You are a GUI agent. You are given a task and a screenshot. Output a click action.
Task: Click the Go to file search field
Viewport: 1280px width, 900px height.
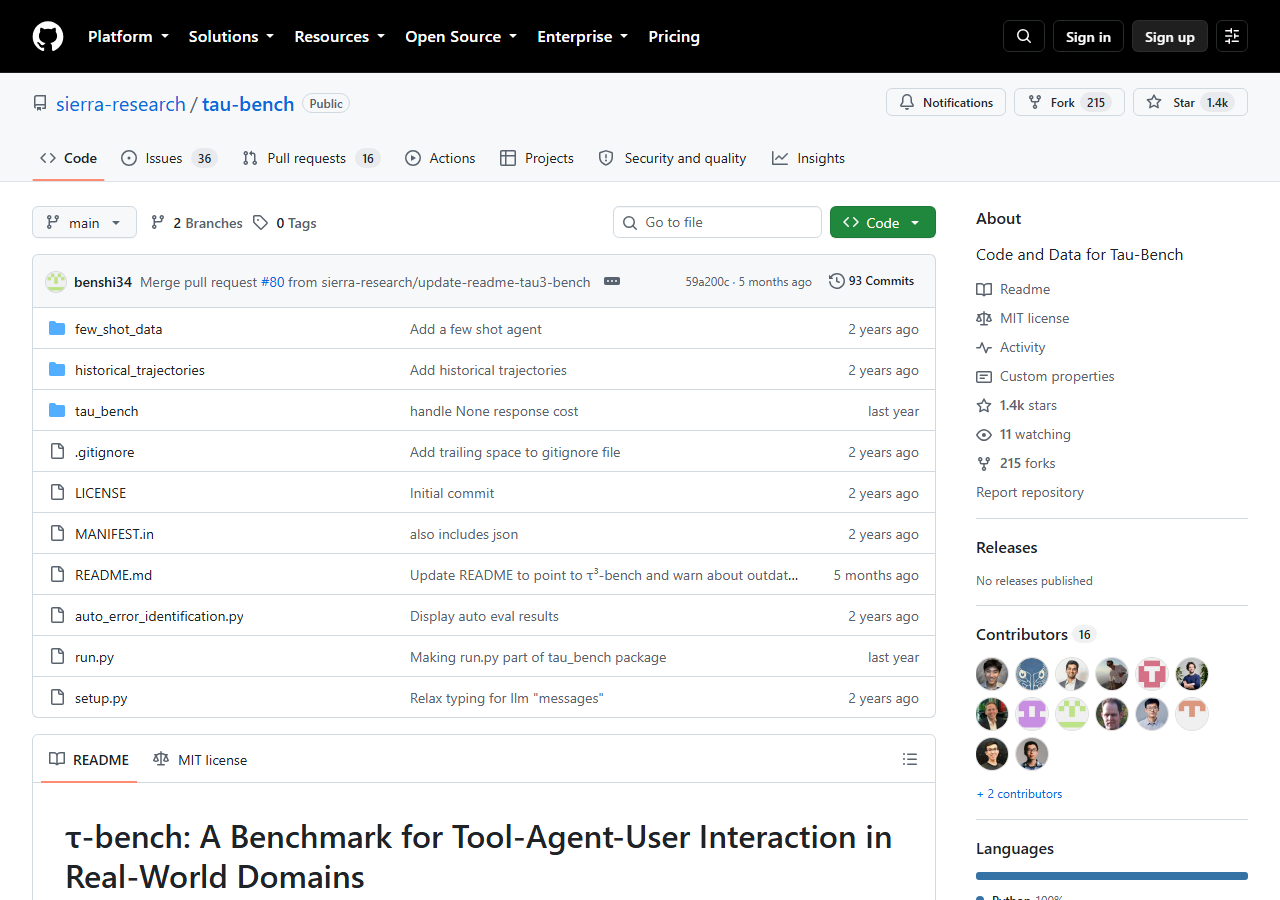click(x=717, y=222)
